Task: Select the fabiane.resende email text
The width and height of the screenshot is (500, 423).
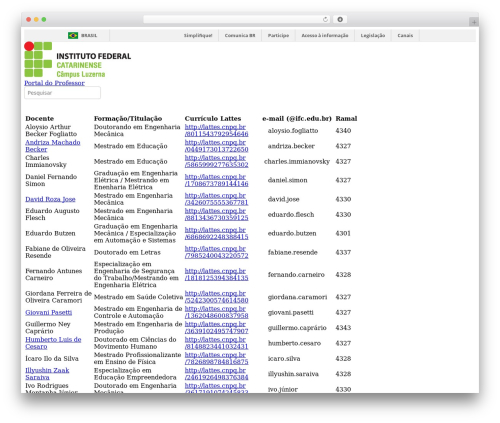Action: [x=292, y=252]
